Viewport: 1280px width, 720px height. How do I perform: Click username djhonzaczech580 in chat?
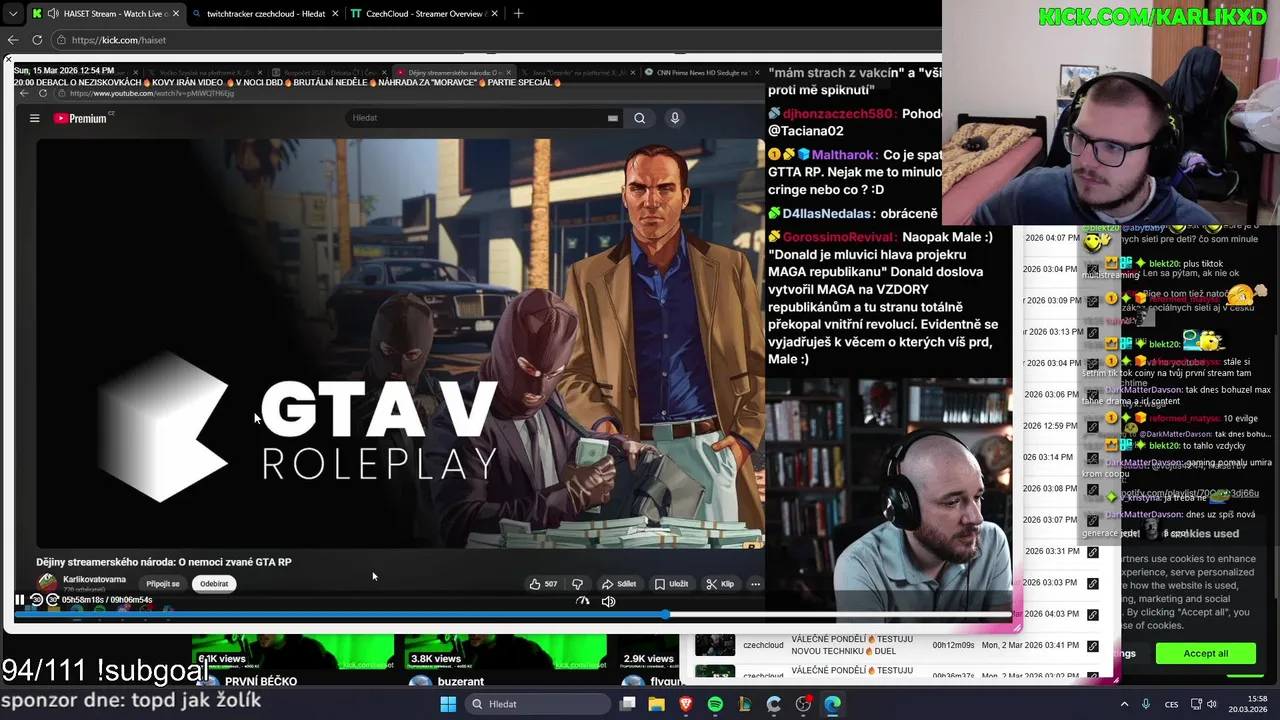tap(838, 114)
